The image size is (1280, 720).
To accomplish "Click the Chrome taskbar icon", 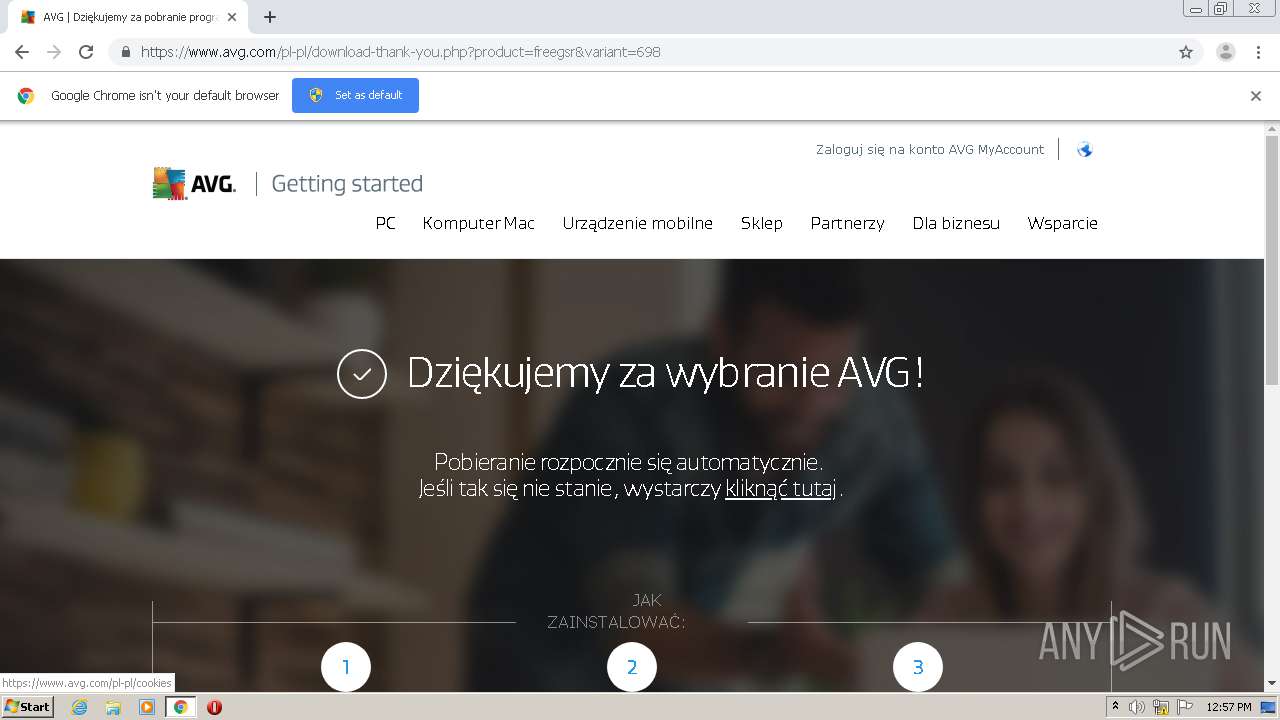I will point(180,707).
